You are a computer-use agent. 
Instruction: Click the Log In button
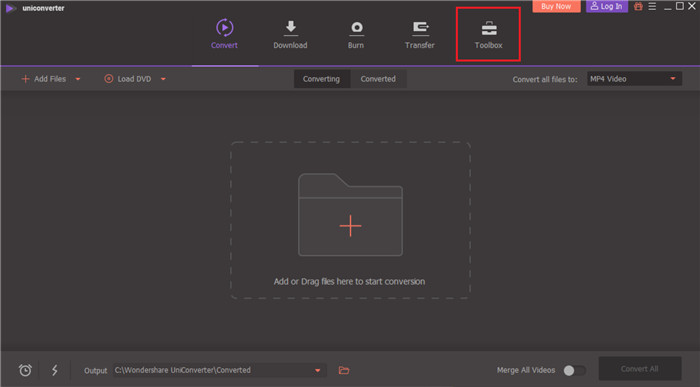607,6
